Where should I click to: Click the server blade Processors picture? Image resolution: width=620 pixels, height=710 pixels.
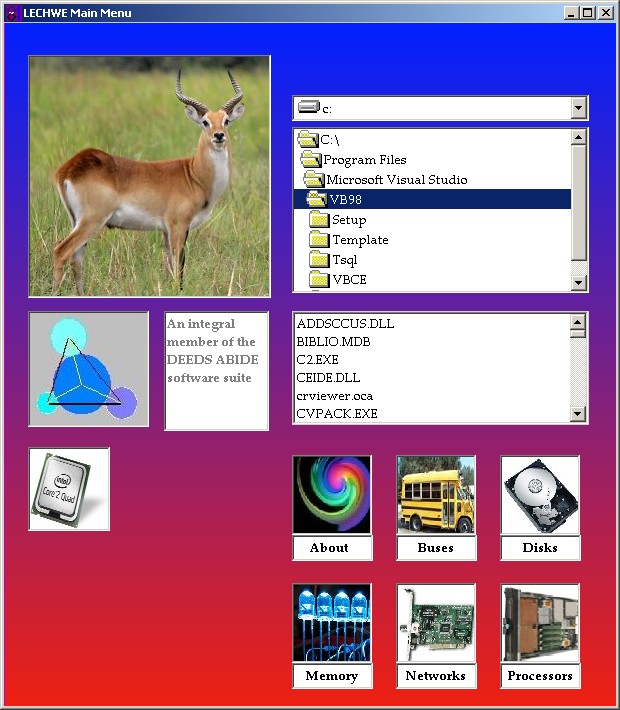click(540, 623)
